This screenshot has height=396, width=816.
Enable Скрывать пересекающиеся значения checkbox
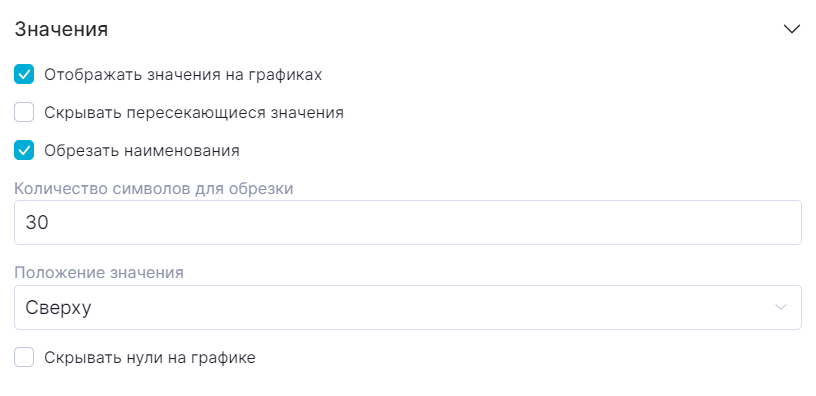(24, 112)
